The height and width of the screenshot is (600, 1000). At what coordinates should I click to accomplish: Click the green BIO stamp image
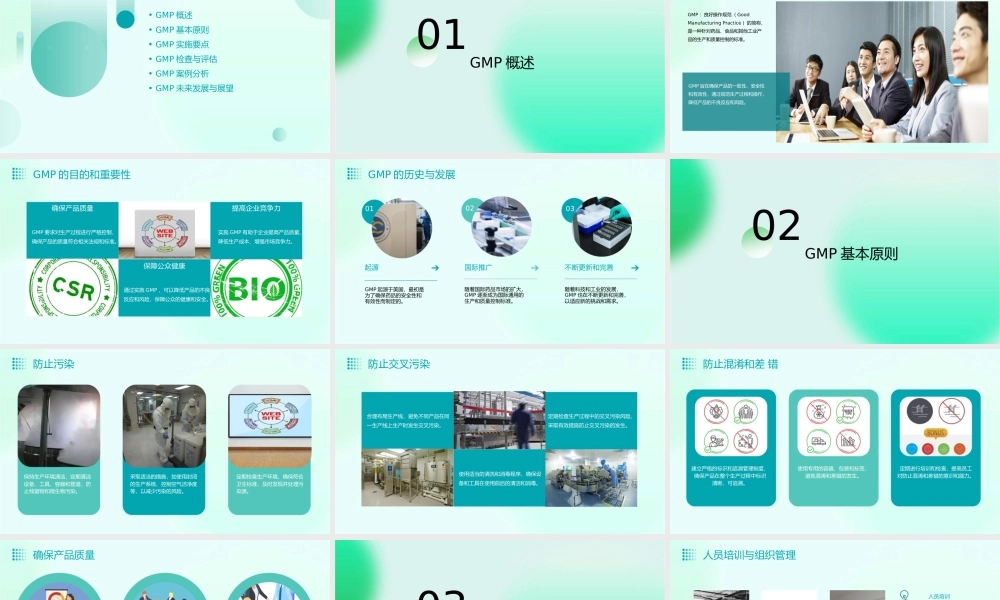click(256, 288)
